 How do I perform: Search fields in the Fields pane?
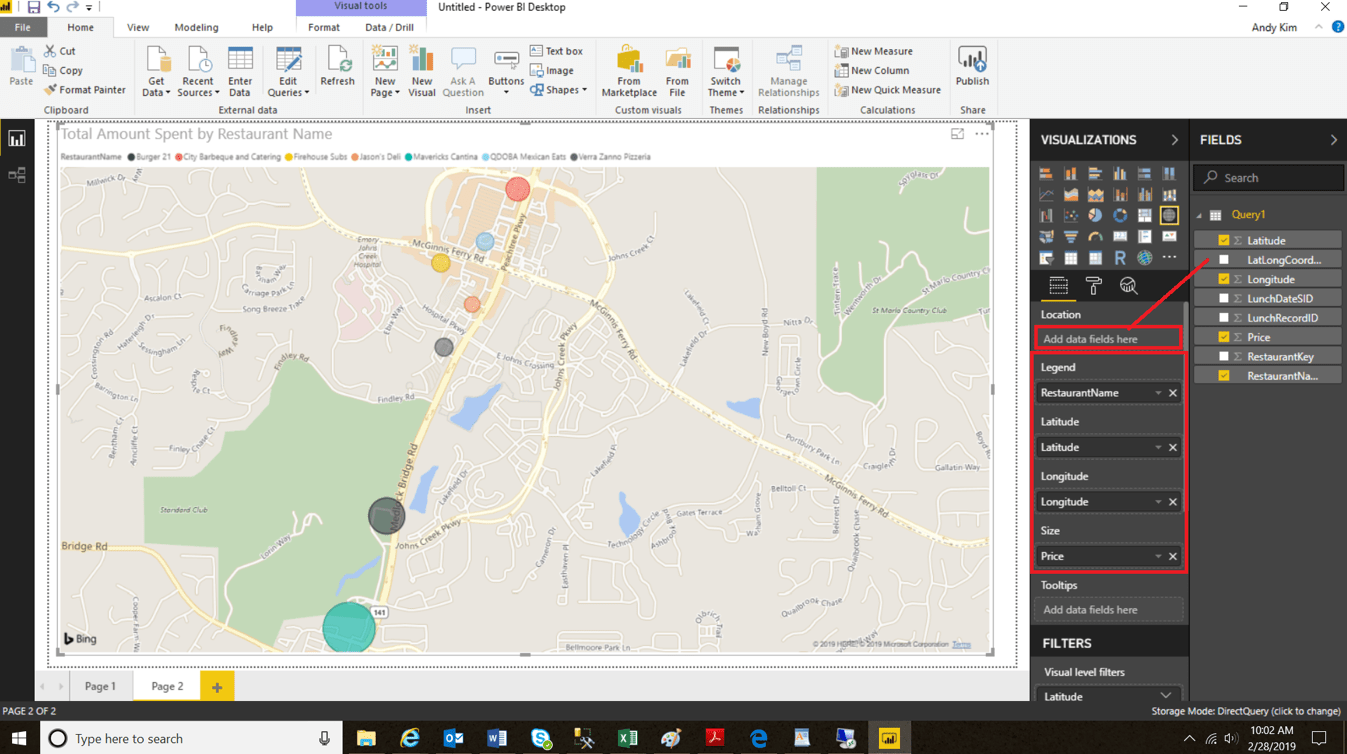point(1269,177)
